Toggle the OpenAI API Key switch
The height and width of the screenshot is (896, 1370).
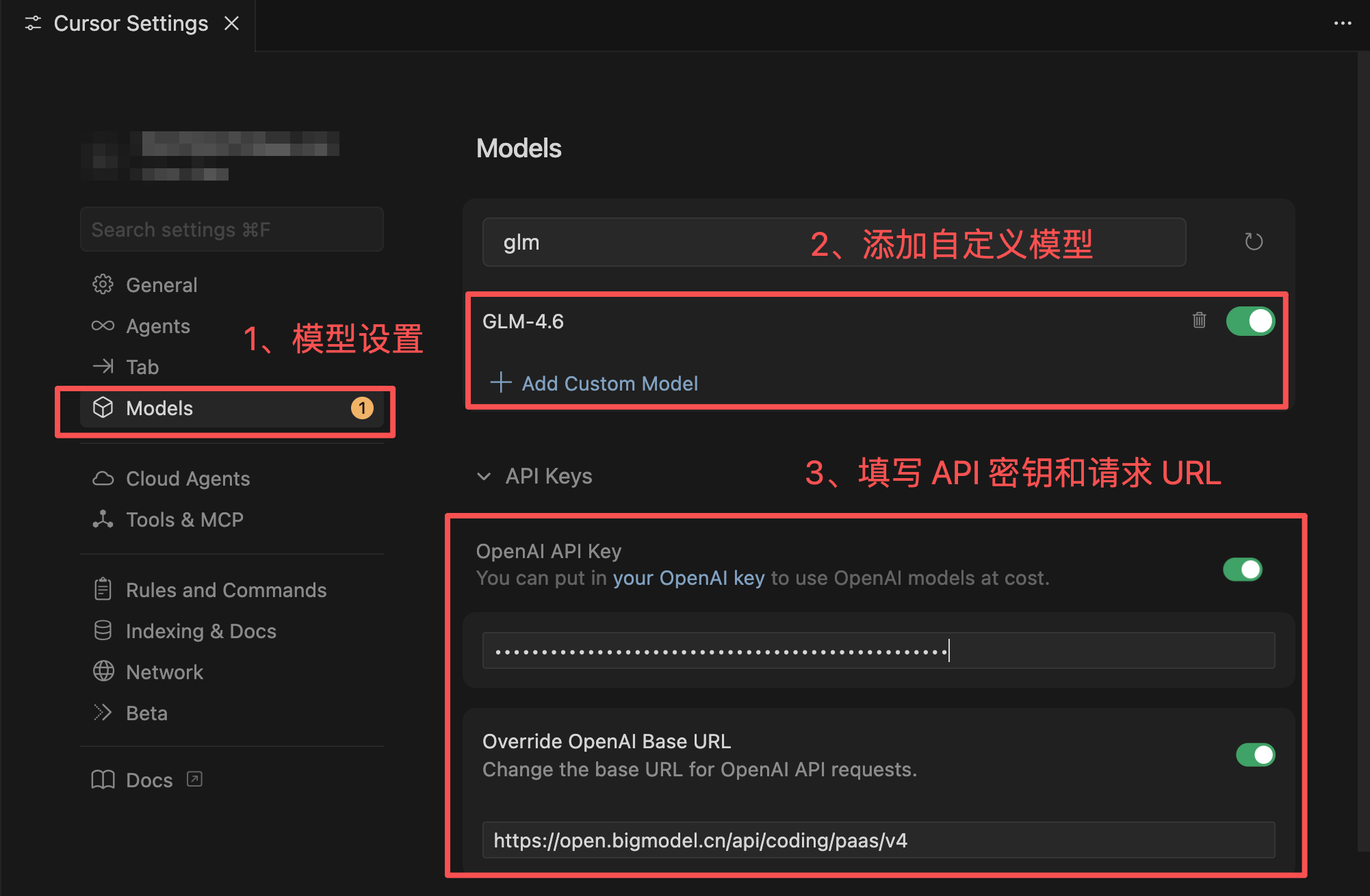tap(1242, 569)
